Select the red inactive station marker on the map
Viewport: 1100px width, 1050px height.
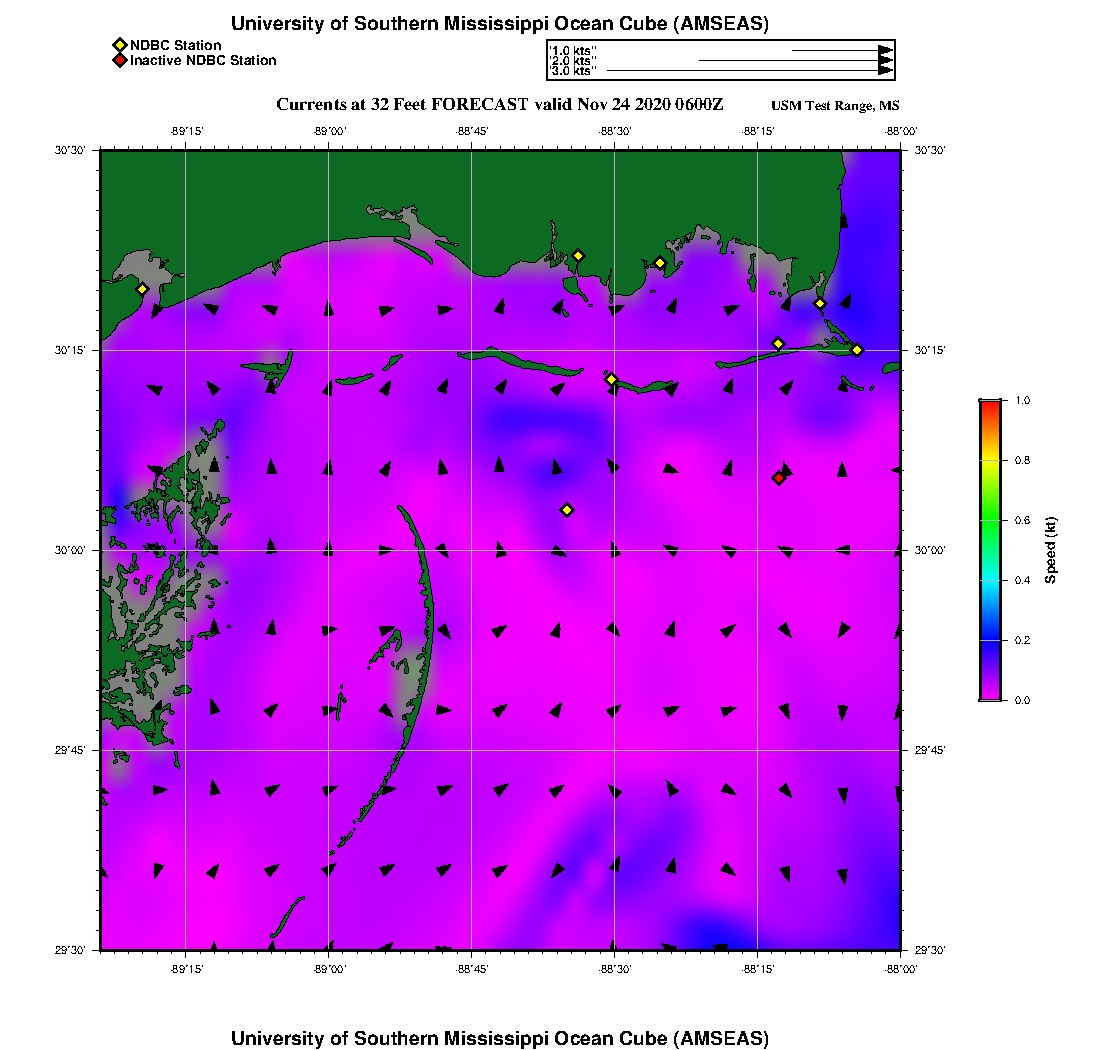(x=778, y=478)
